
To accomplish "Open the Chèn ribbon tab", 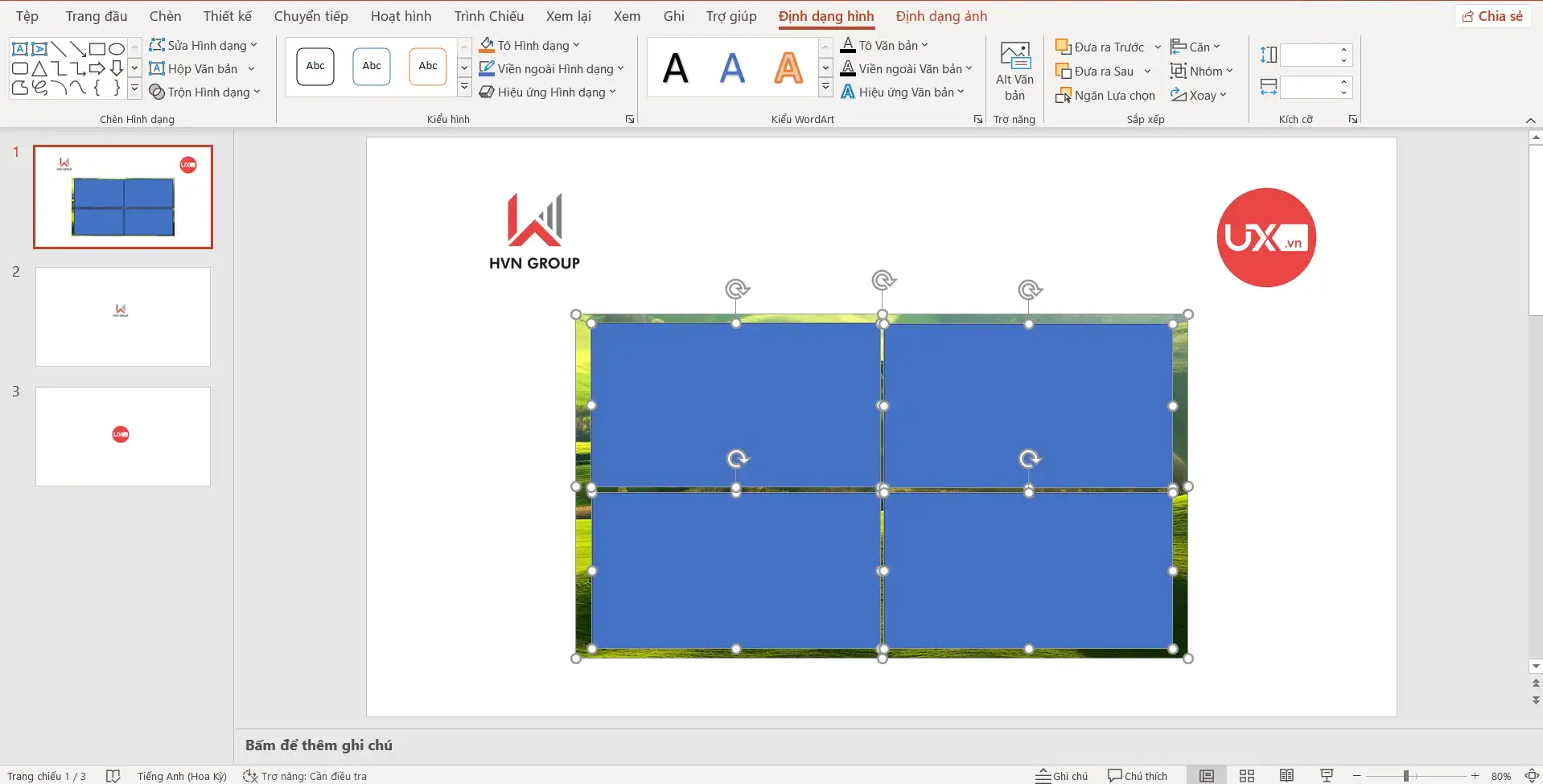I will point(165,16).
